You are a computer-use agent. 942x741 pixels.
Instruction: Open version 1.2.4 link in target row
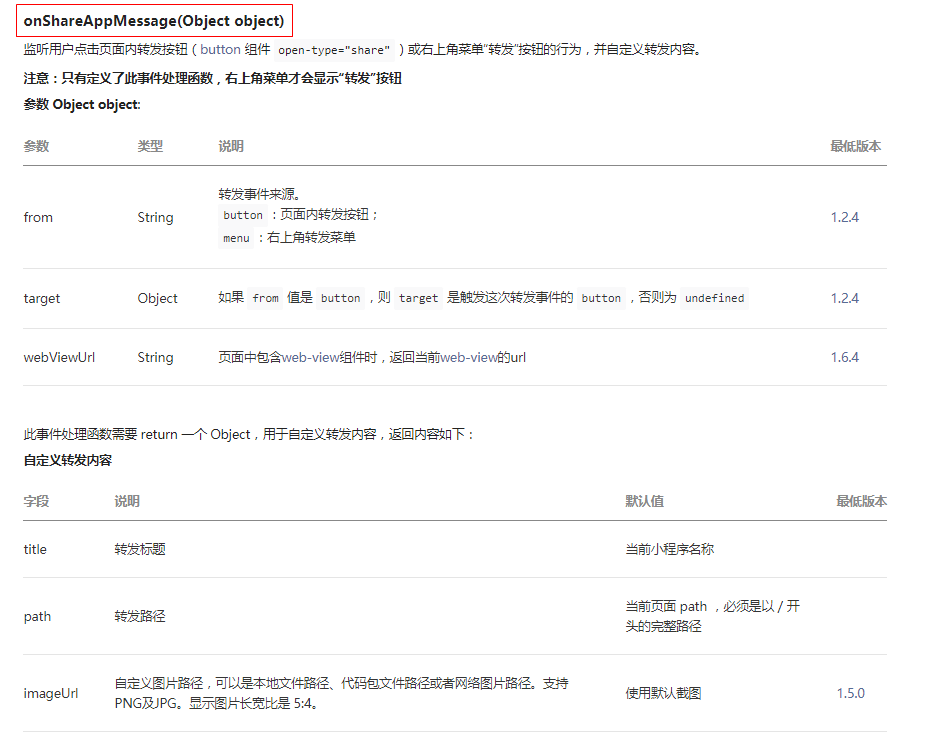(x=845, y=298)
